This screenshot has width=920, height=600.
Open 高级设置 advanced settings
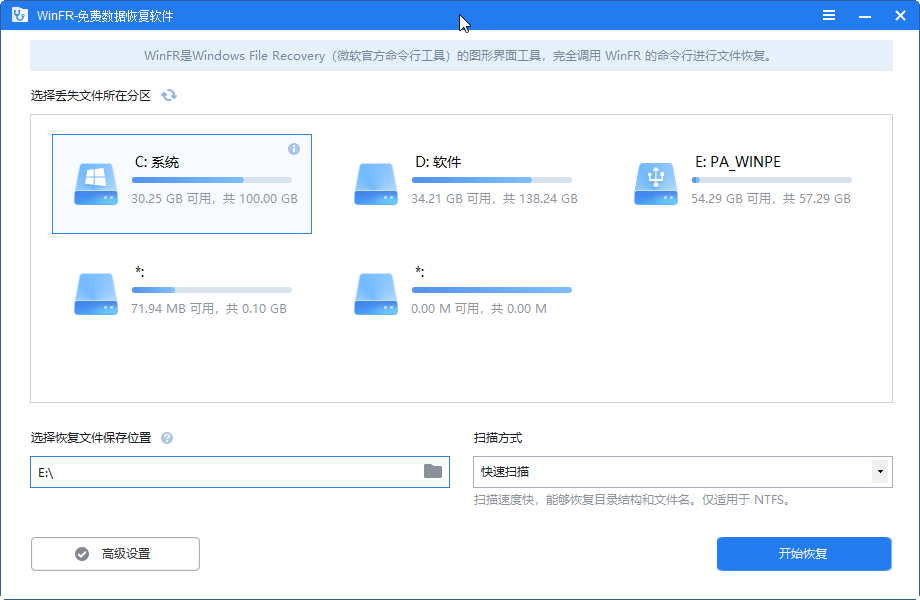point(115,554)
